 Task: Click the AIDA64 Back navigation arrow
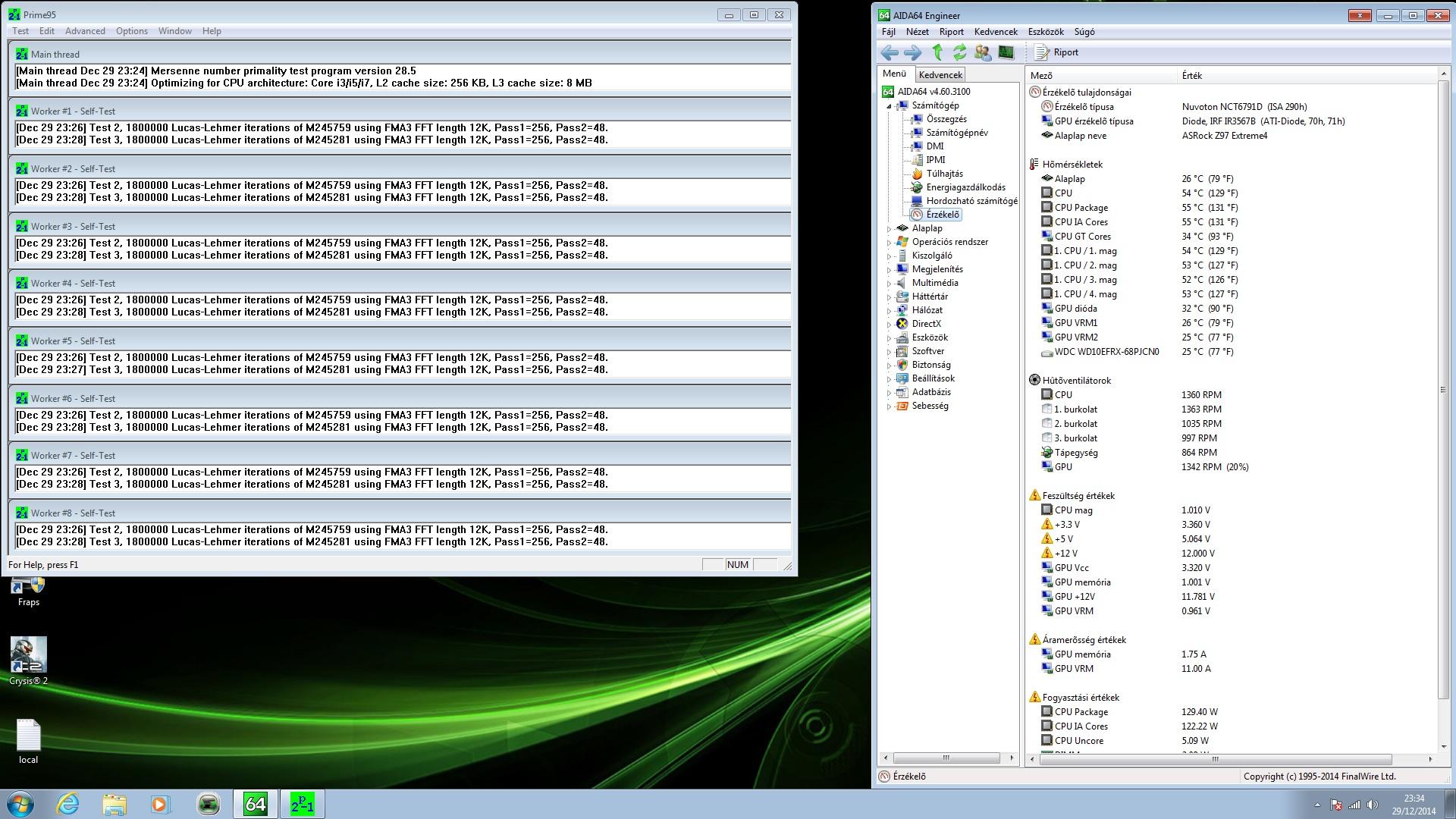pyautogui.click(x=890, y=52)
